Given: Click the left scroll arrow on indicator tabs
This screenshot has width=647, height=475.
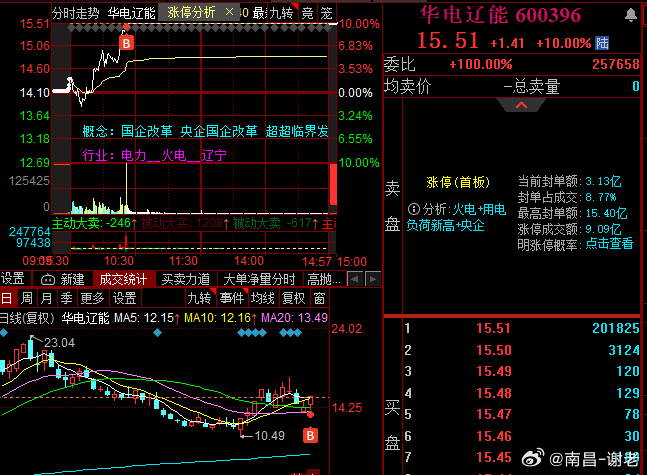Looking at the screenshot, I should tap(354, 279).
